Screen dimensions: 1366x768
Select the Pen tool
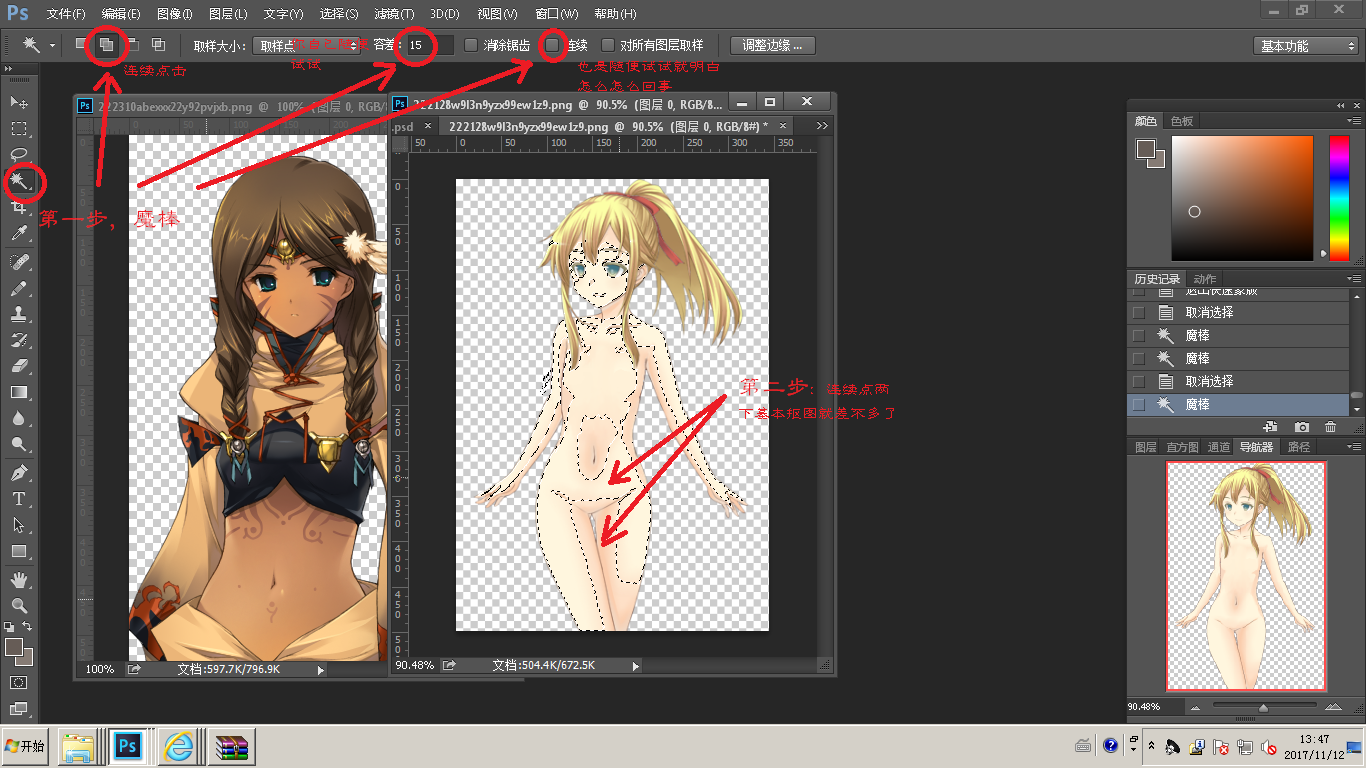pos(19,472)
